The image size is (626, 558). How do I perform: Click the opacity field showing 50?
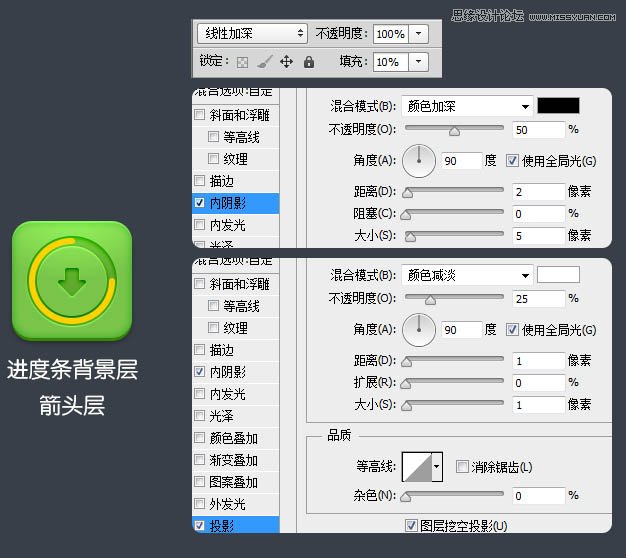pyautogui.click(x=538, y=130)
